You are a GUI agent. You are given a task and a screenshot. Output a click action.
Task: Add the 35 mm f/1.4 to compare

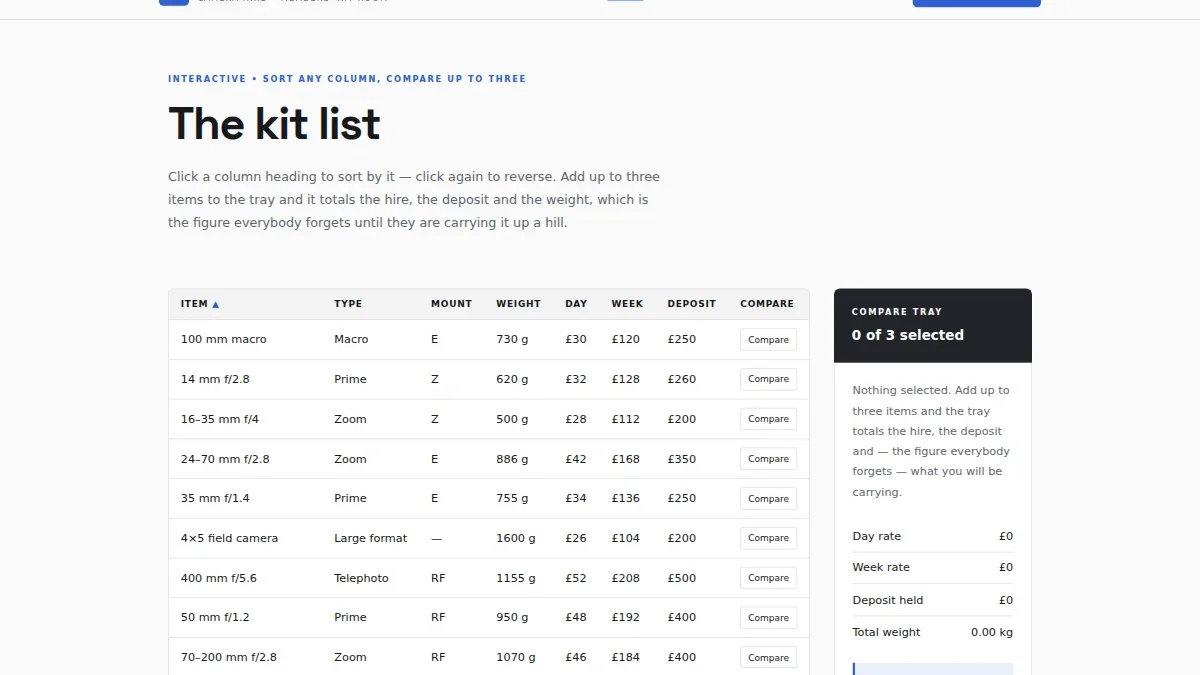(768, 499)
